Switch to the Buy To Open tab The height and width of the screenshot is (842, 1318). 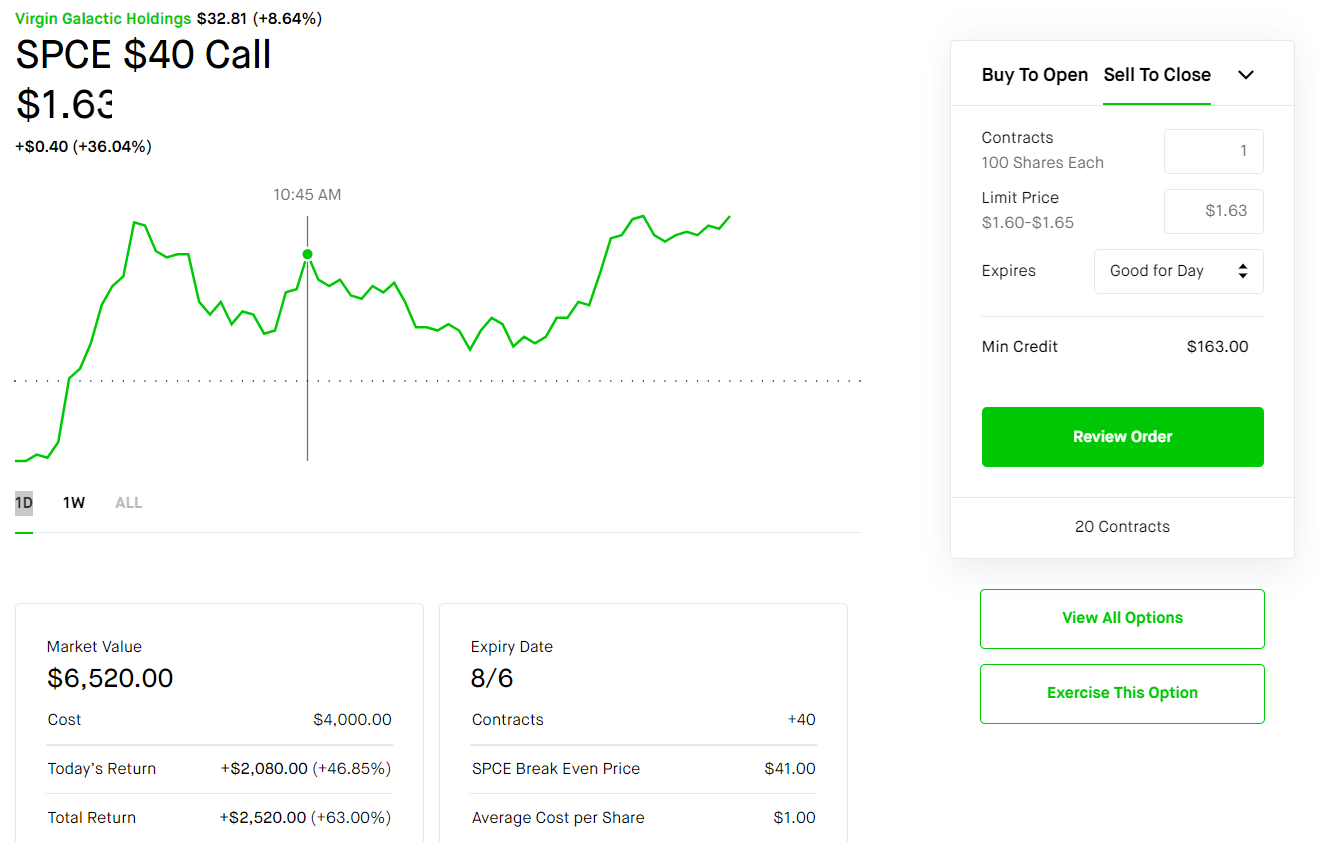pos(1035,74)
